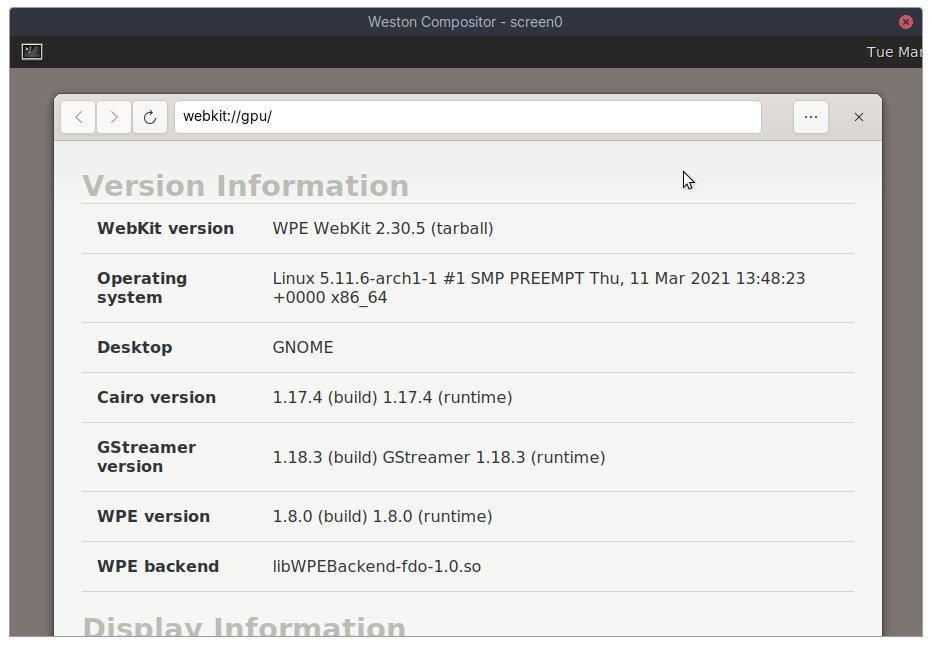Click the GNOME desktop value
The height and width of the screenshot is (646, 932).
tap(303, 347)
